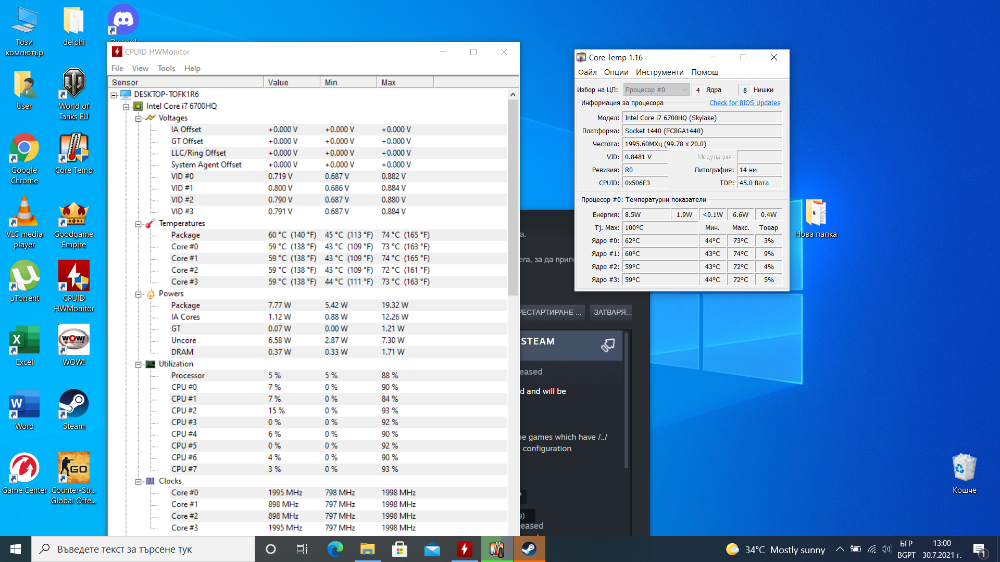Open VLC media player desktop icon
Image resolution: width=1000 pixels, height=562 pixels.
coord(24,222)
